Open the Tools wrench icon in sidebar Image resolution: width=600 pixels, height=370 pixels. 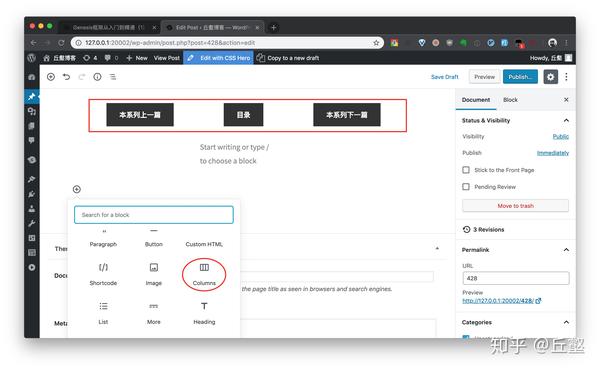click(32, 223)
